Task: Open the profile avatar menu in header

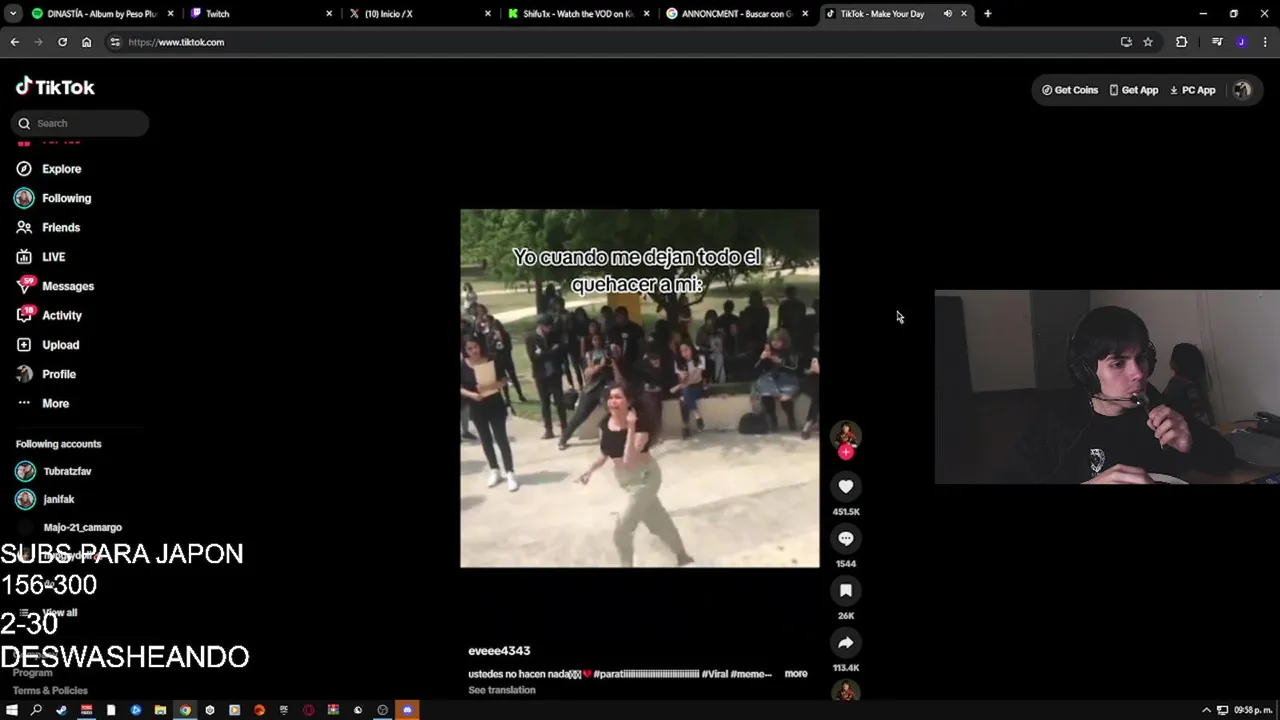Action: (x=1242, y=90)
